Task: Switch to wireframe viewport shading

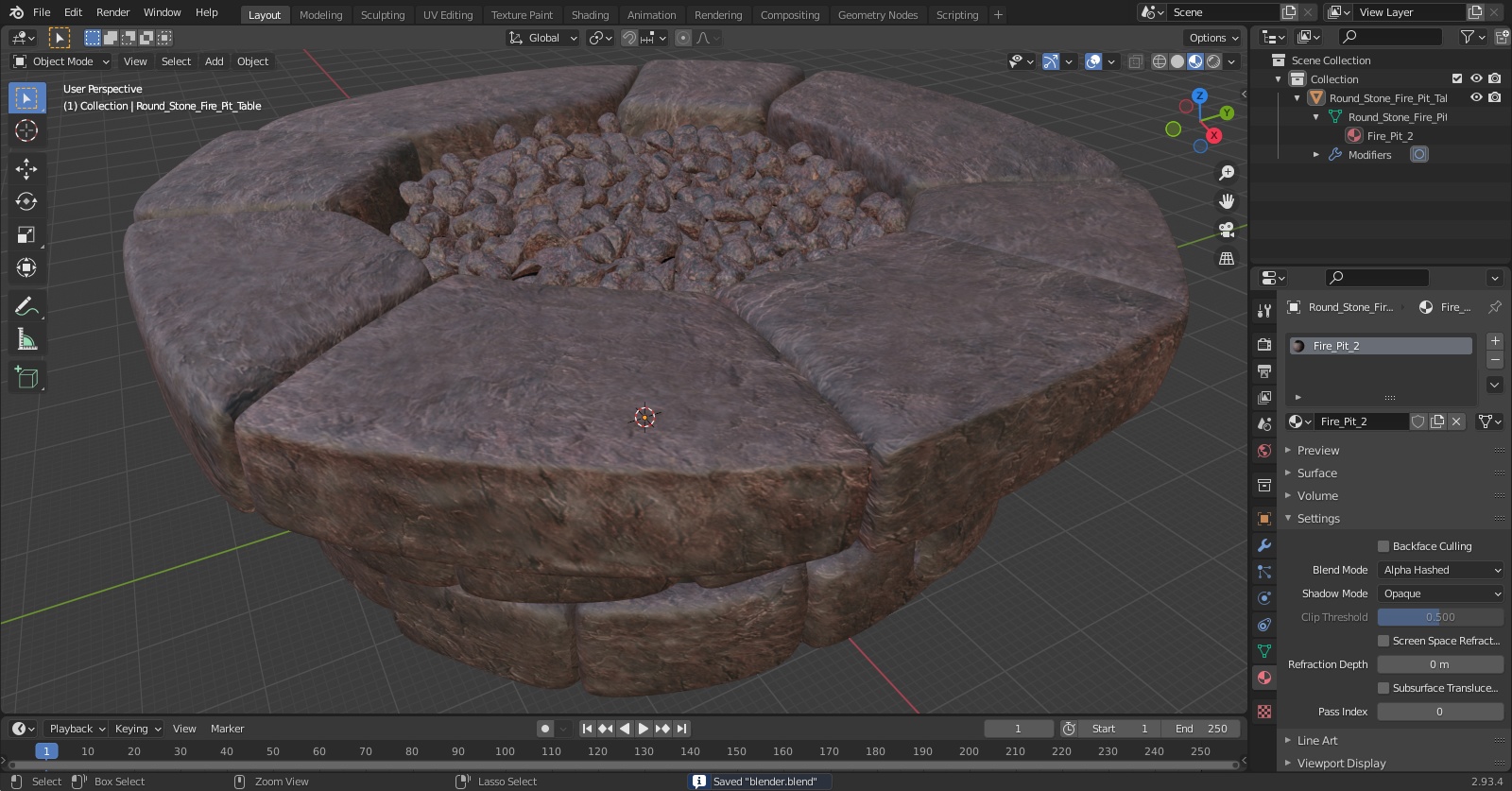Action: pos(1159,61)
